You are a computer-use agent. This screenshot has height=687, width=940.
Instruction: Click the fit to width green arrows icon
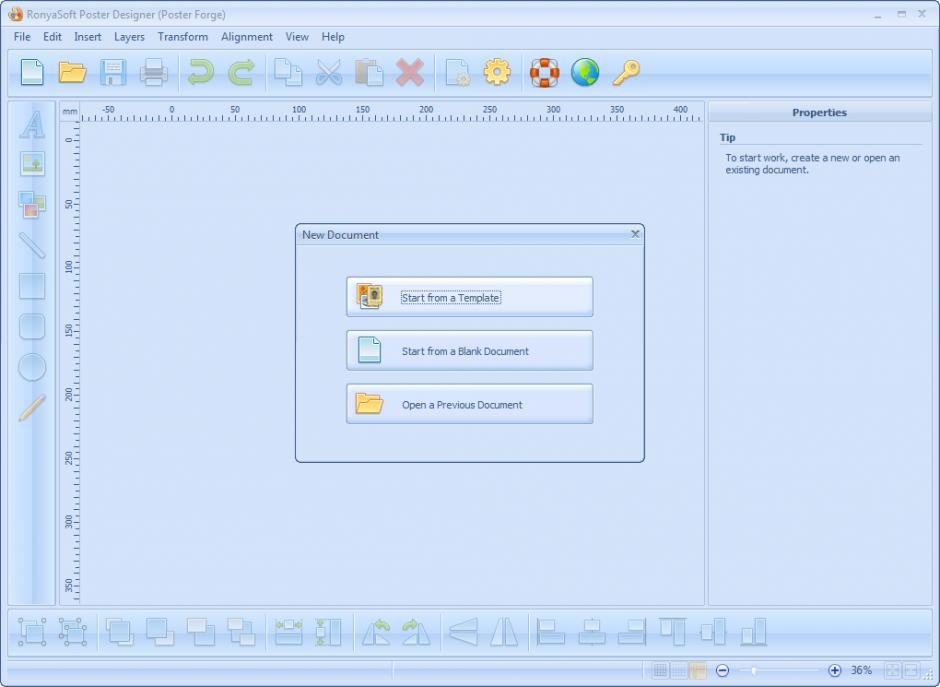point(288,632)
